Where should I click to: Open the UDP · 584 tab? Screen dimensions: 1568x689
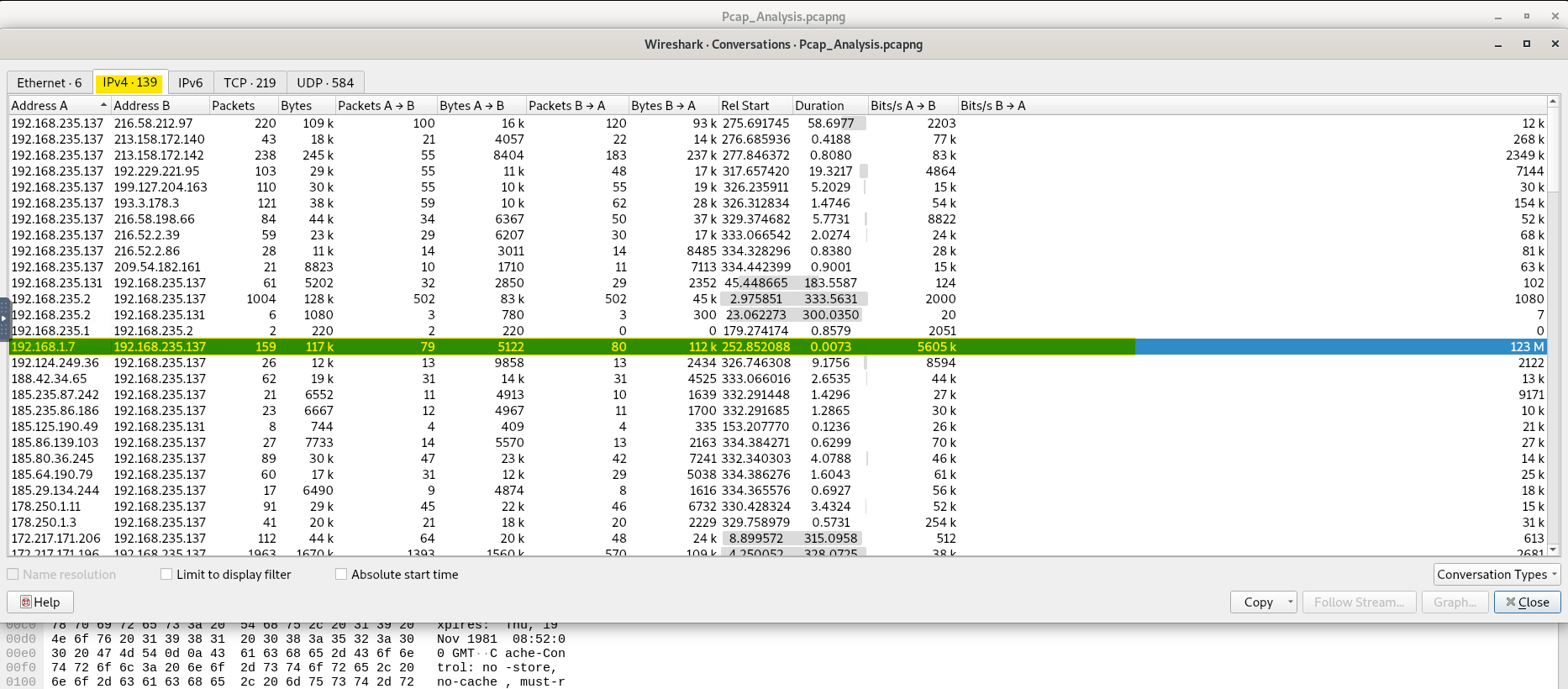[x=325, y=83]
